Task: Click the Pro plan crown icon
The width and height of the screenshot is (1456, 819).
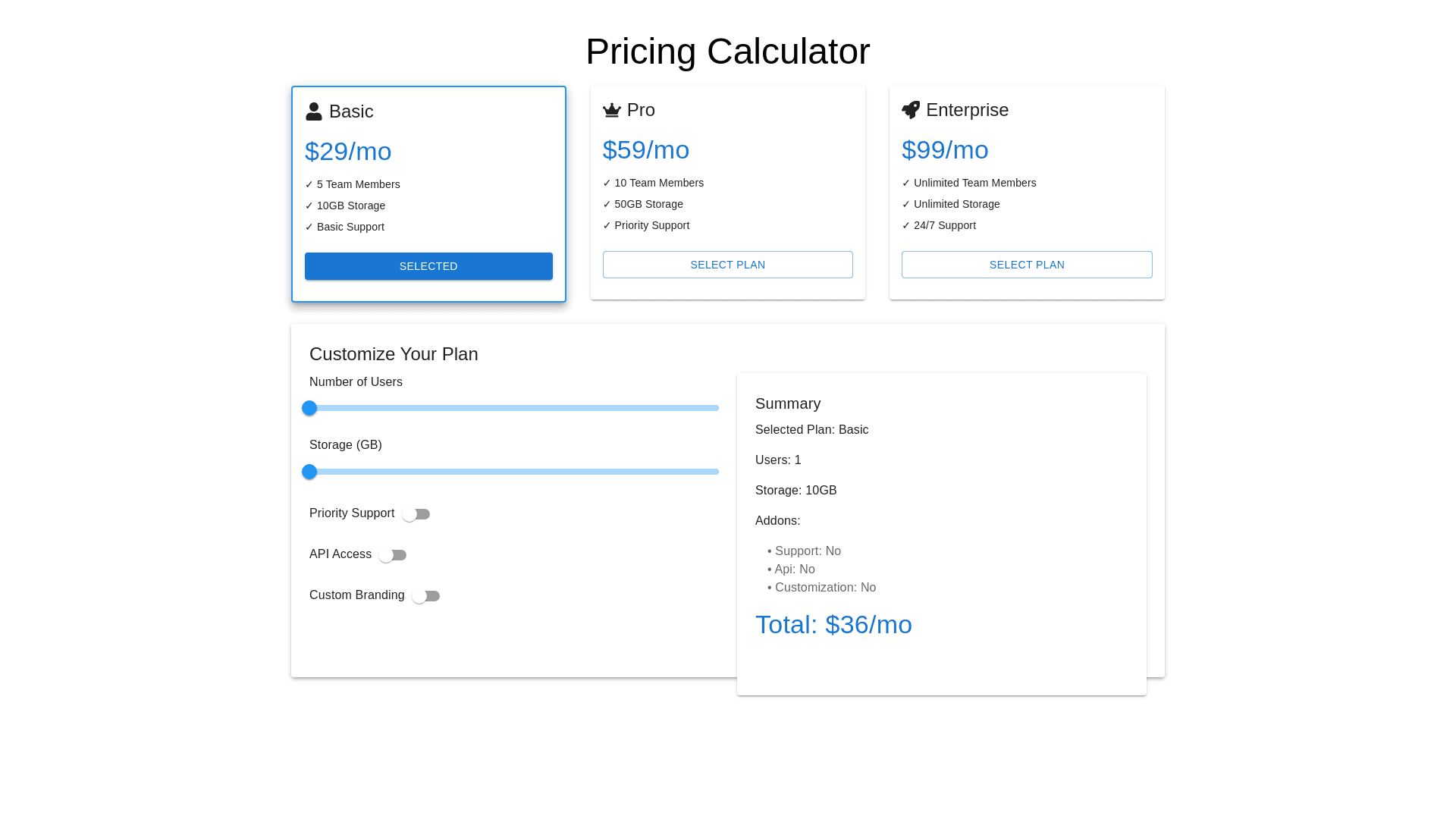Action: click(x=612, y=111)
